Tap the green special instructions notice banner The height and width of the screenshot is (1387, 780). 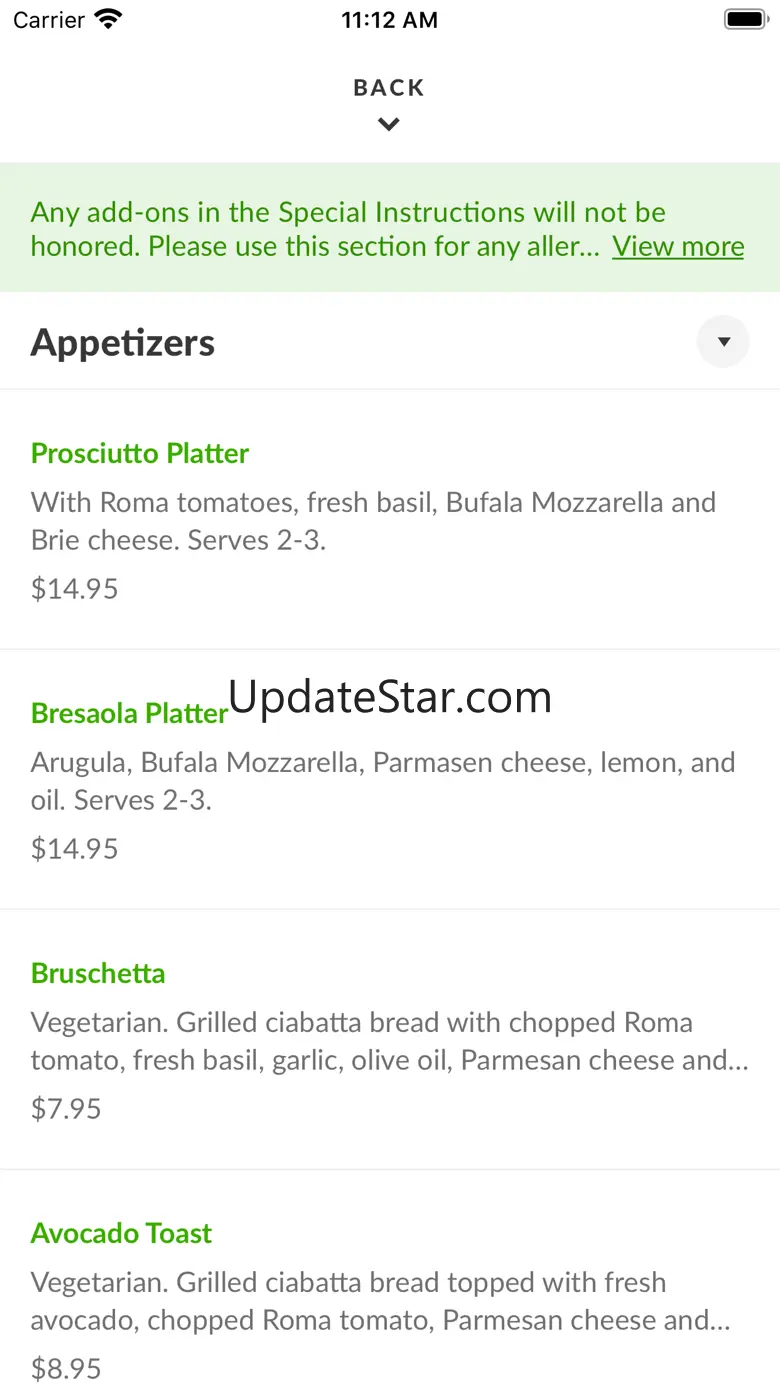(x=390, y=228)
